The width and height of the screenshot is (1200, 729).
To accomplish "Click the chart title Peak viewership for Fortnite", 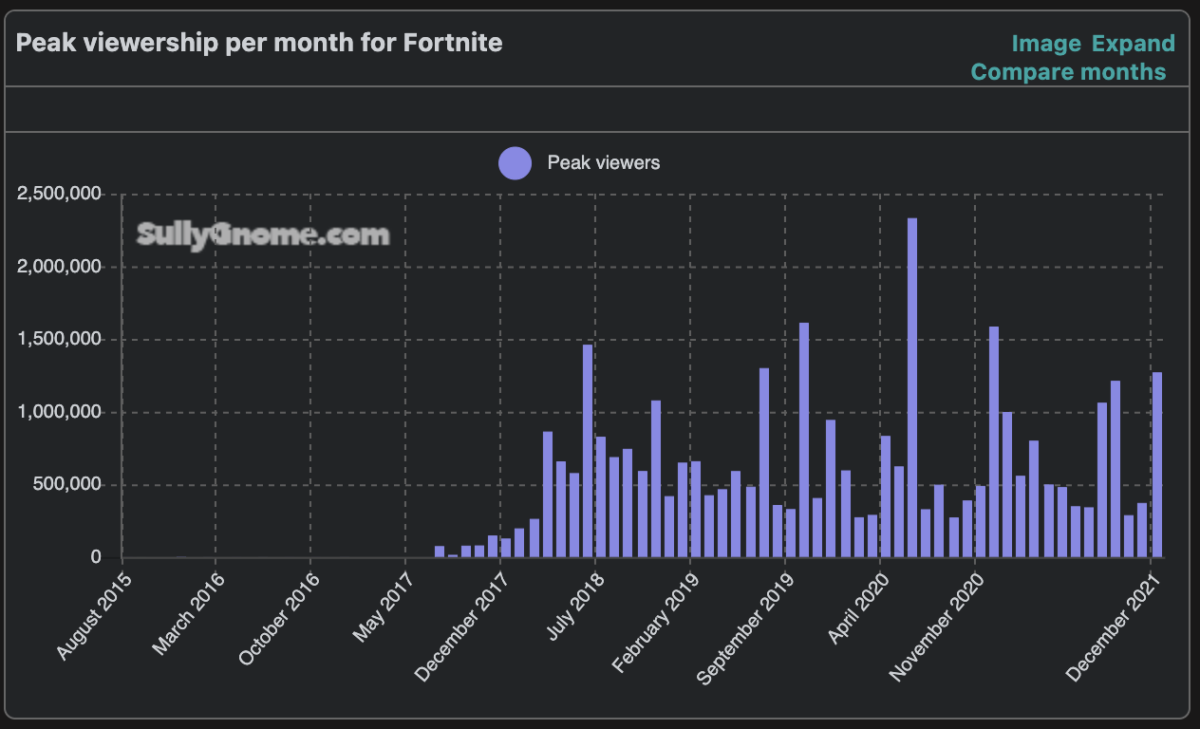I will [258, 42].
